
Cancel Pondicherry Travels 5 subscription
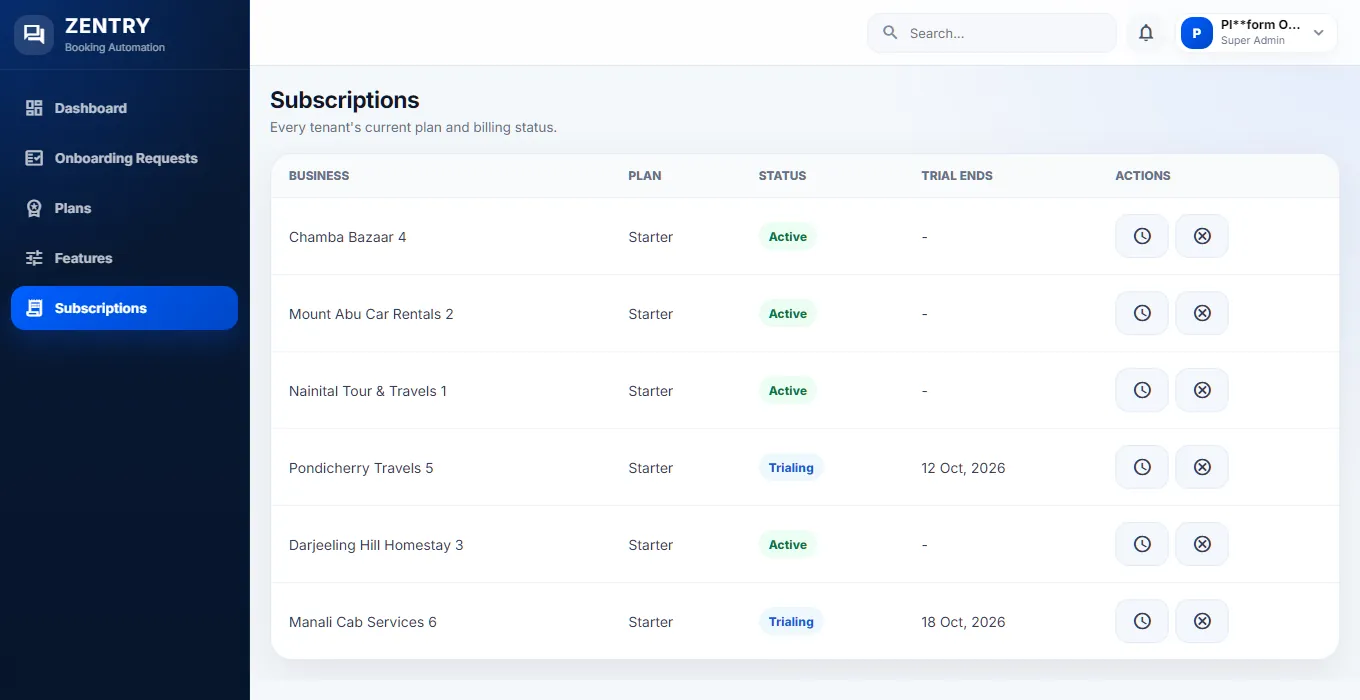1202,467
